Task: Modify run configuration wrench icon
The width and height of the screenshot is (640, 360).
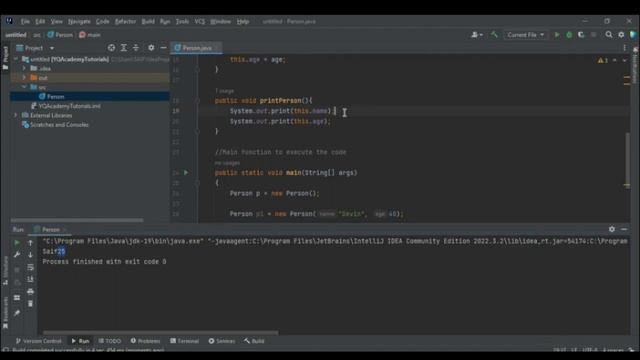Action: click(17, 255)
